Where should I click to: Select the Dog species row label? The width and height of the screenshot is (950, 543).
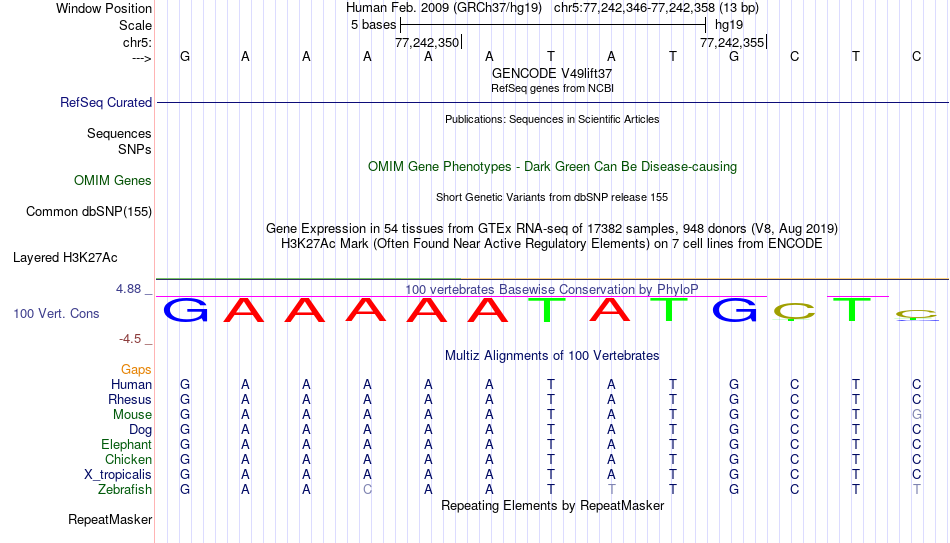point(140,430)
